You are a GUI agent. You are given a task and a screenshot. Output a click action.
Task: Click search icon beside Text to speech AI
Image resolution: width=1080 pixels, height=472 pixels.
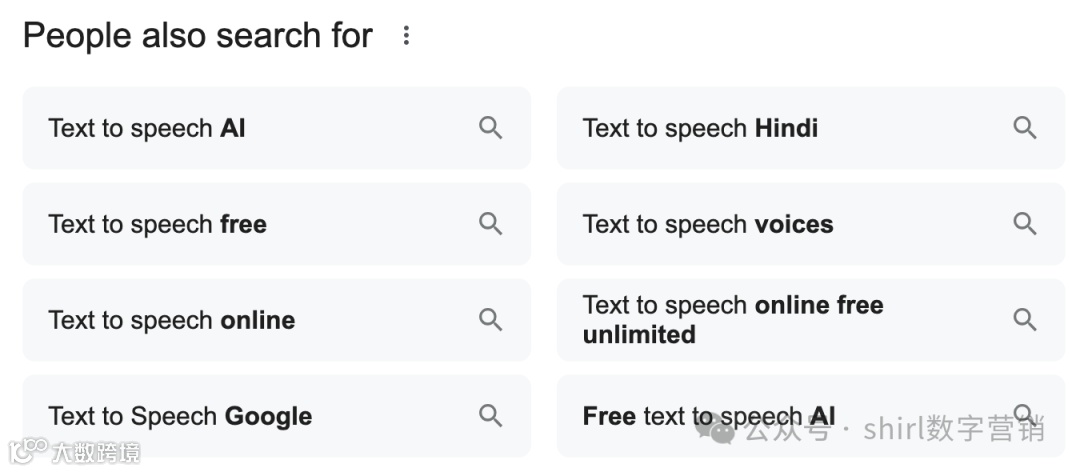point(490,128)
